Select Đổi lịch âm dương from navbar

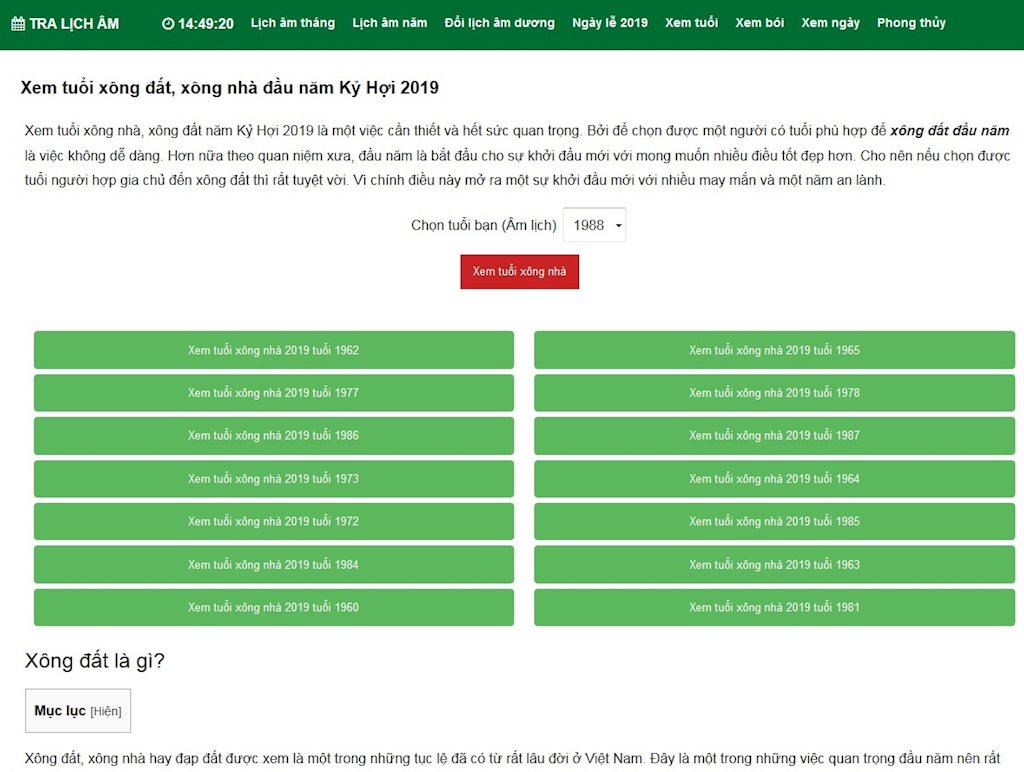point(500,22)
